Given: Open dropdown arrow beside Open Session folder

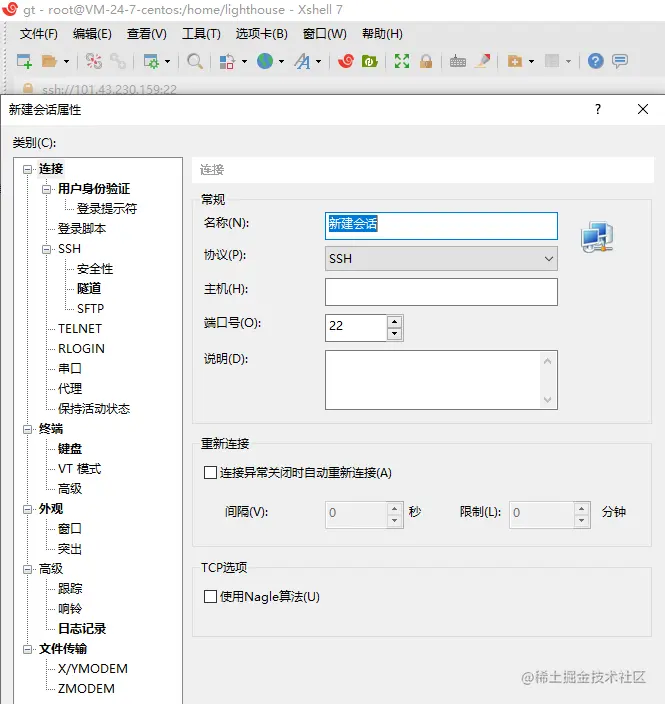Looking at the screenshot, I should [x=66, y=61].
